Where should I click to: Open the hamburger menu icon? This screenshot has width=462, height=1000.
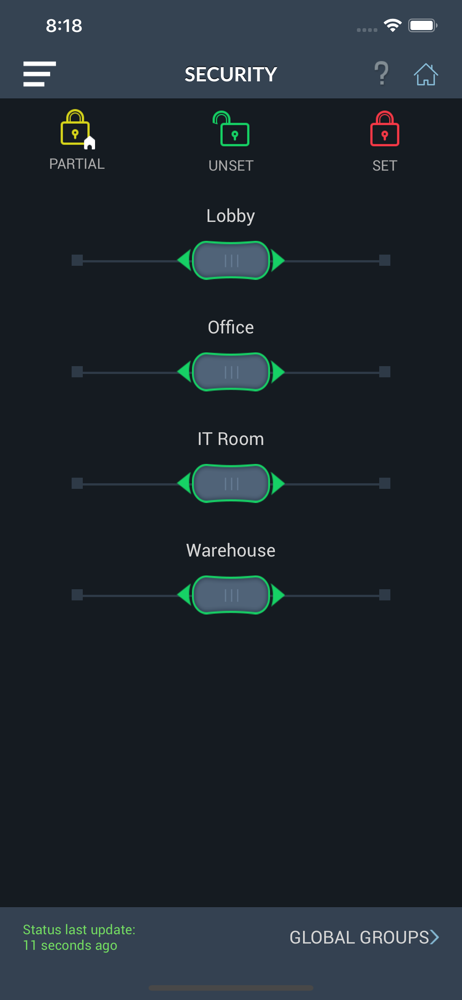40,74
